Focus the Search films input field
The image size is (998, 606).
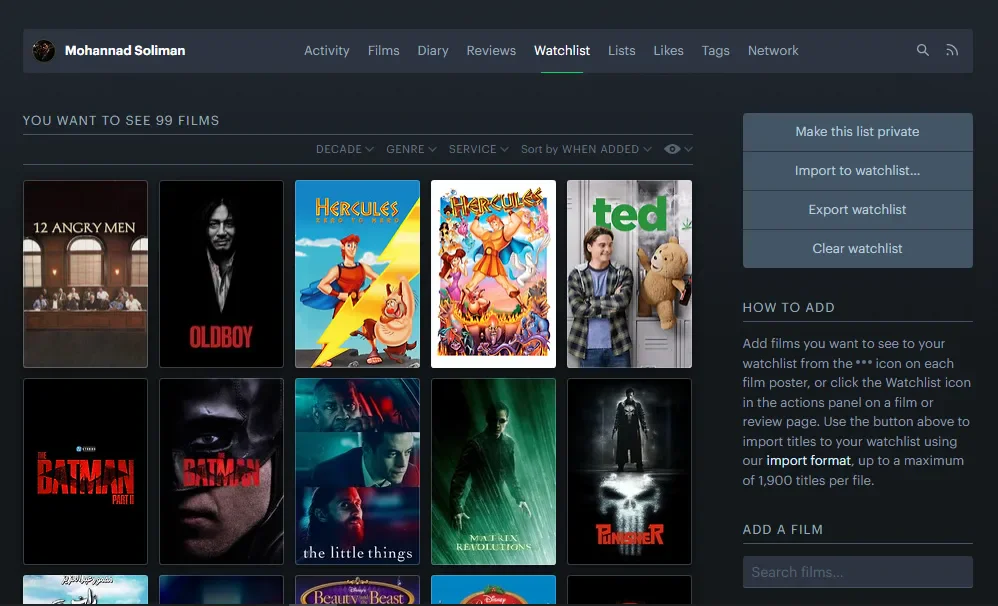coord(857,572)
